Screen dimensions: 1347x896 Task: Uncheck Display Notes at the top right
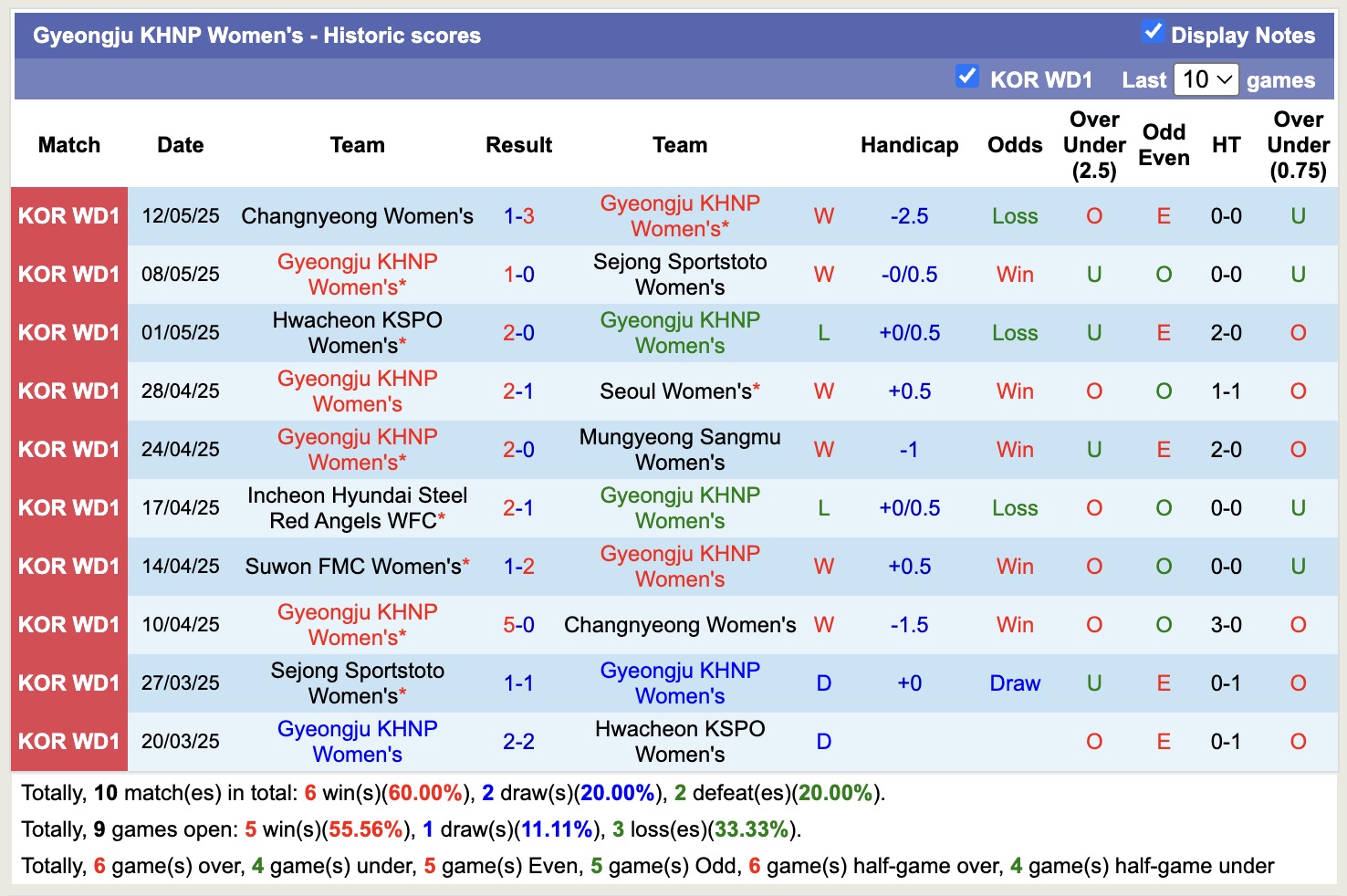[1152, 33]
